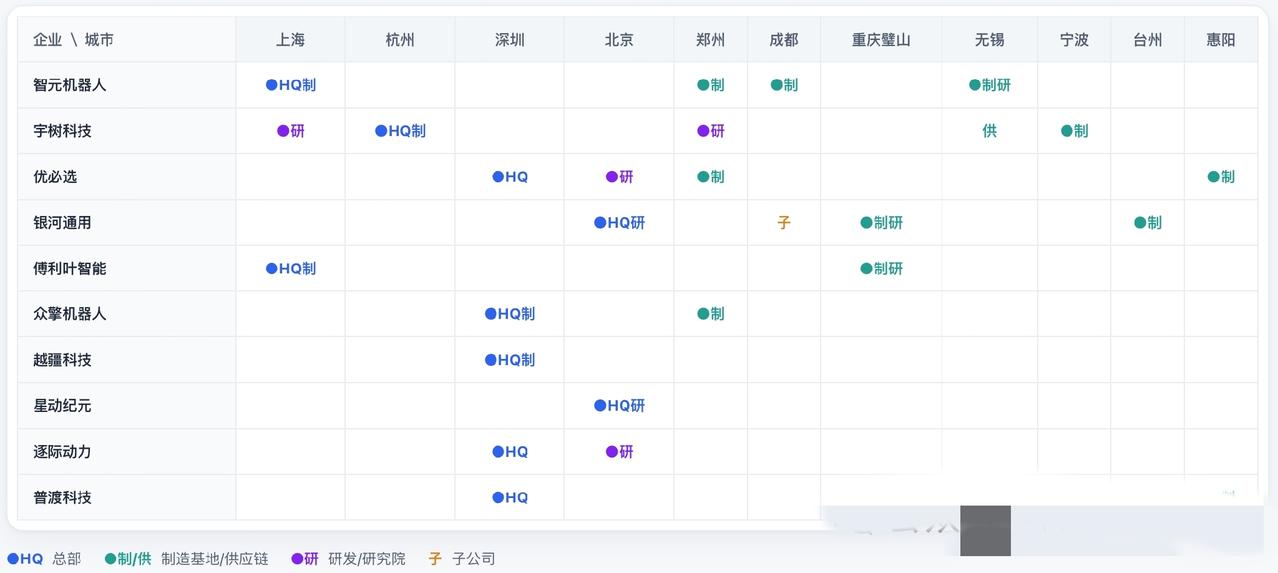Viewport: 1278px width, 573px height.
Task: Click the 重庆璧山 column header
Action: pyautogui.click(x=881, y=40)
